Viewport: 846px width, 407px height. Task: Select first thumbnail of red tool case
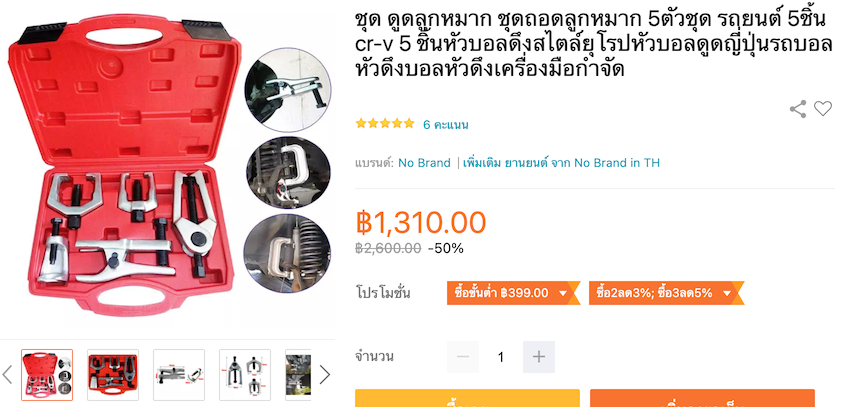pyautogui.click(x=47, y=375)
